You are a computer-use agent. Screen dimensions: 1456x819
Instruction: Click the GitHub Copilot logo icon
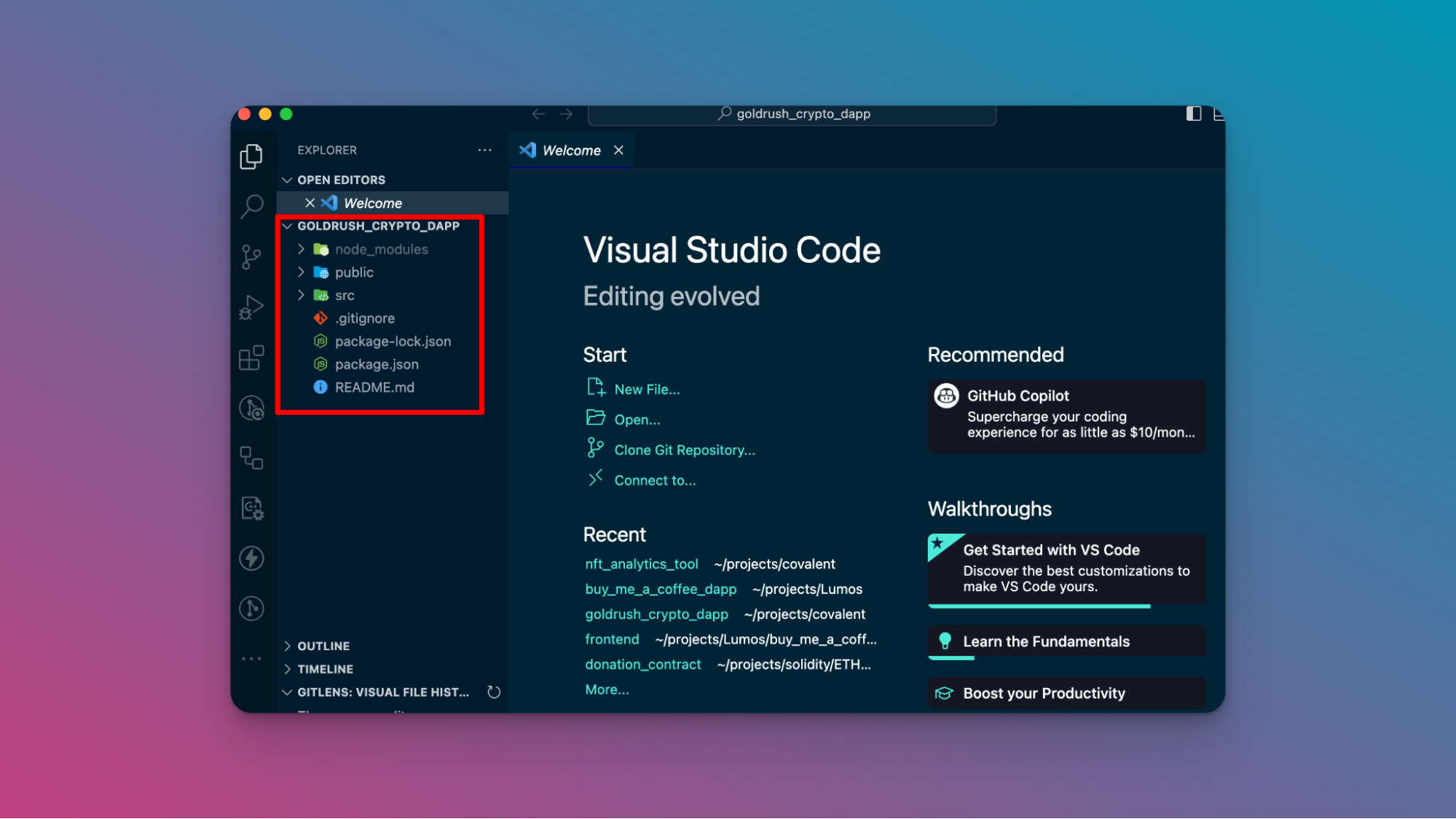click(946, 396)
